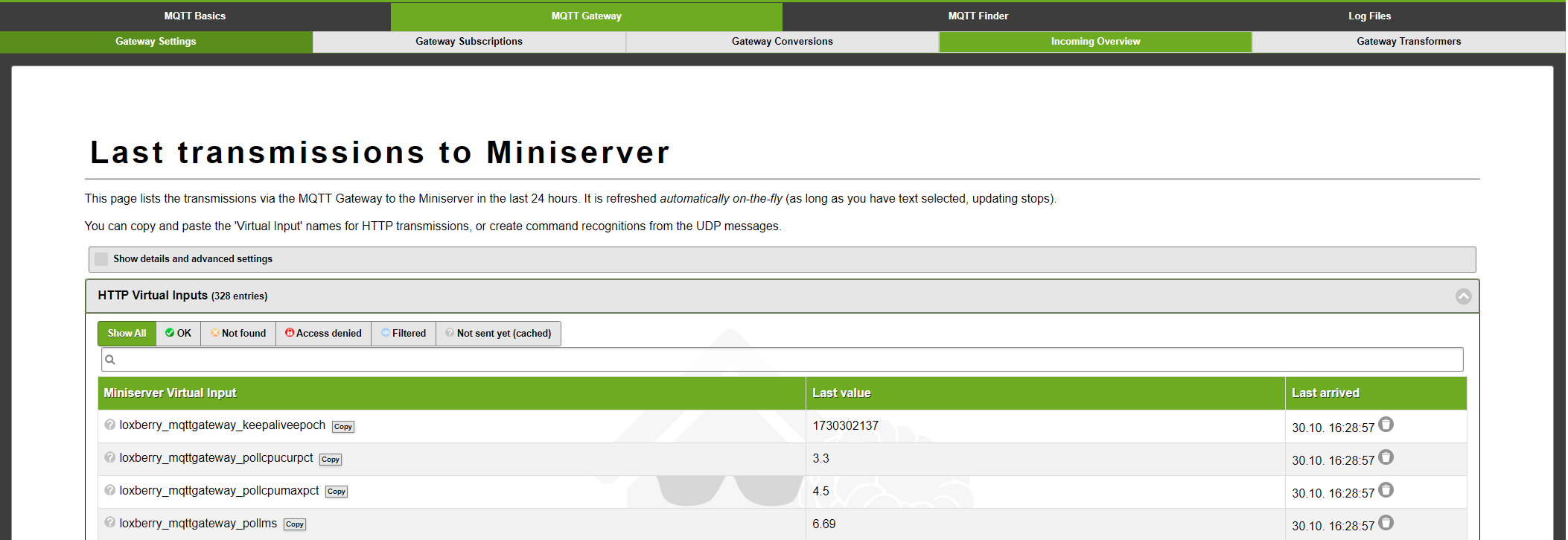
Task: Show only Filtered inputs
Action: pos(404,334)
